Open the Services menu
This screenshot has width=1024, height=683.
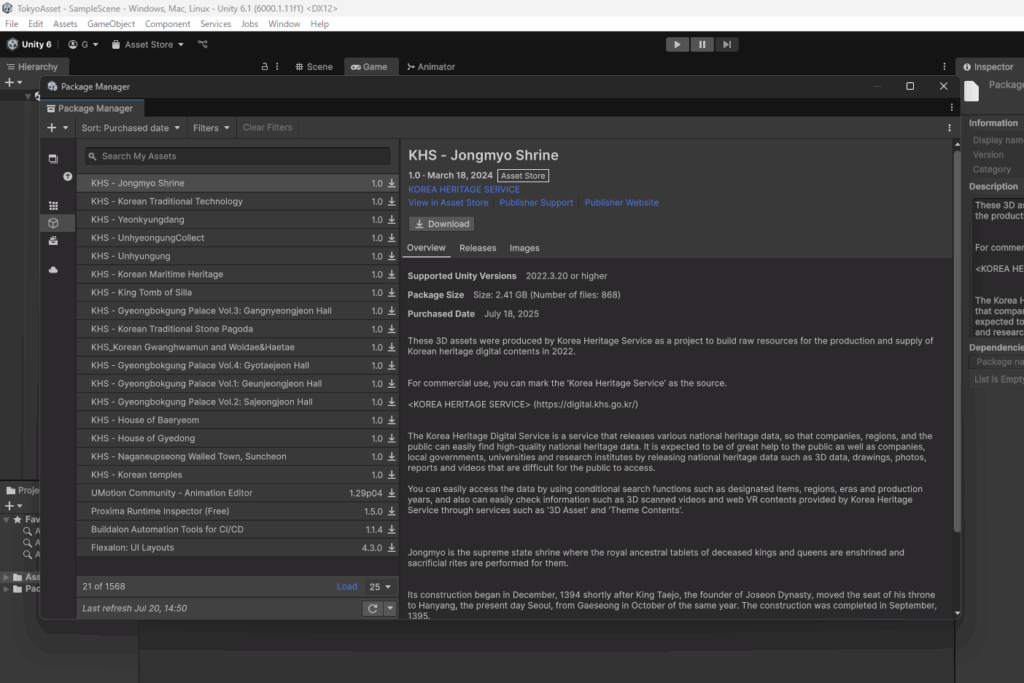(x=216, y=24)
